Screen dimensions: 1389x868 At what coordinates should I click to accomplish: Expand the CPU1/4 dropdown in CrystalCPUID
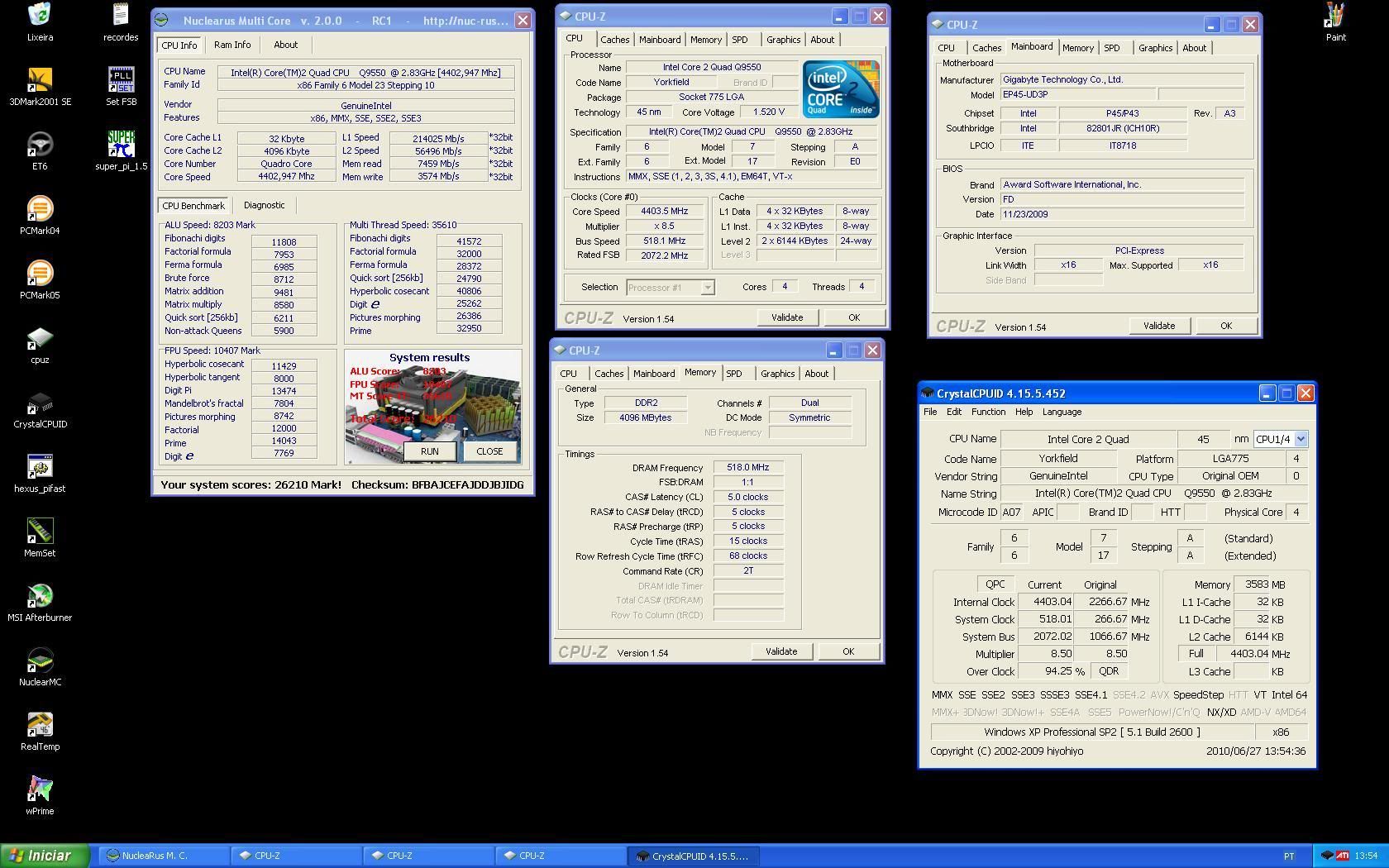[1301, 439]
